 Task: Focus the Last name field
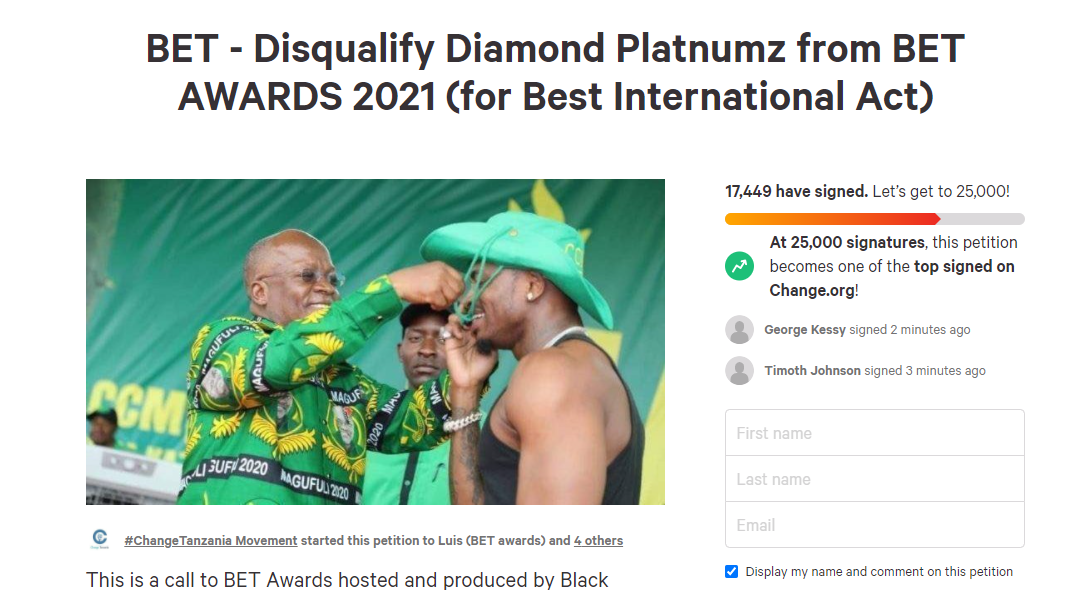pos(874,479)
